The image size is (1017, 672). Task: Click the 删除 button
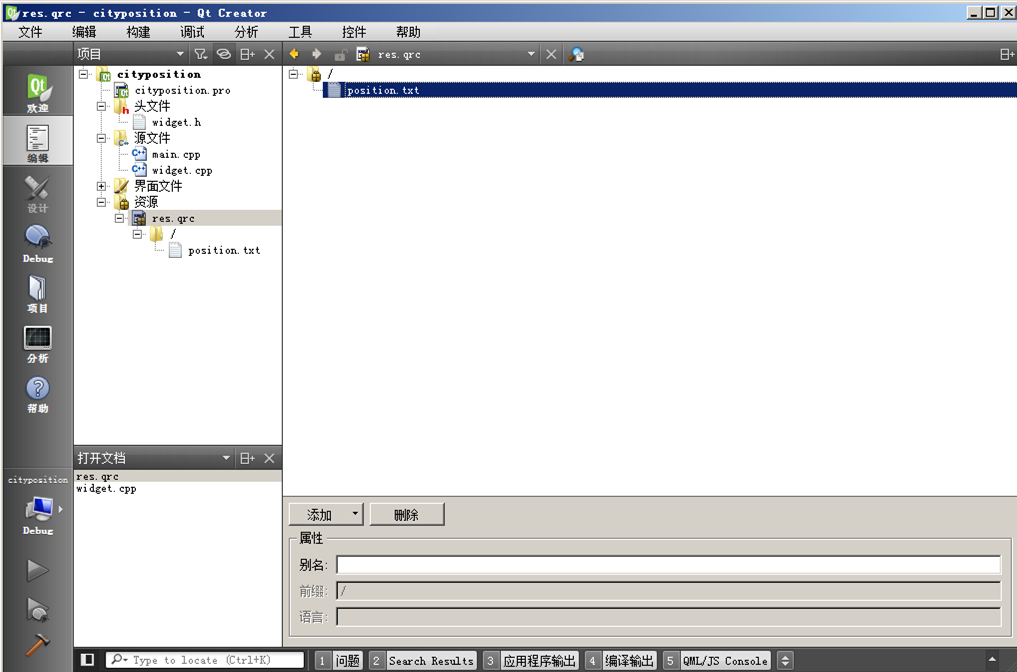click(407, 514)
